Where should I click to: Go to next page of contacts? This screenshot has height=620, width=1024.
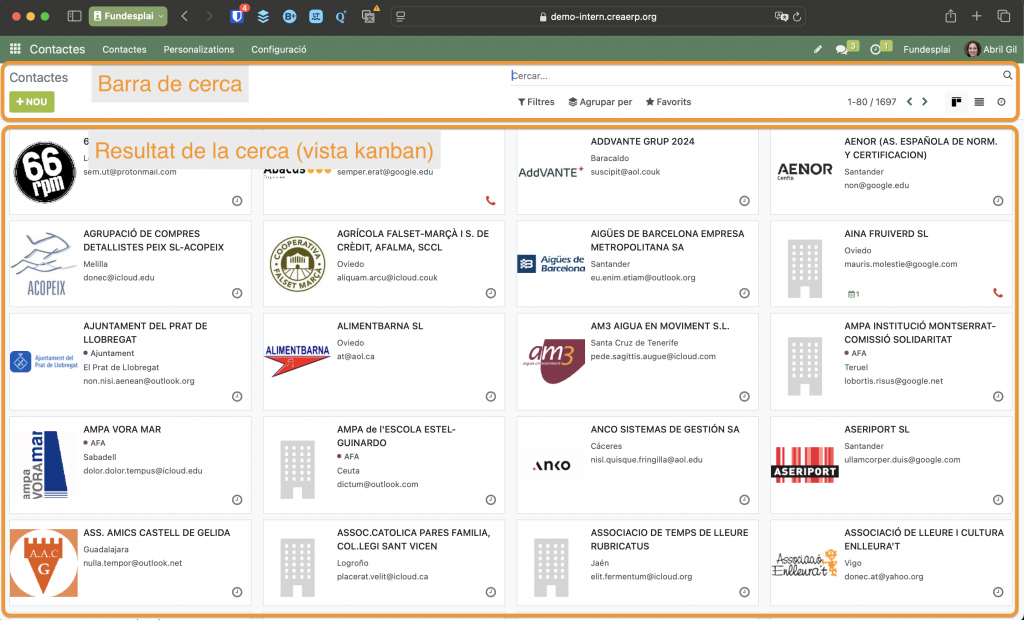(x=925, y=102)
